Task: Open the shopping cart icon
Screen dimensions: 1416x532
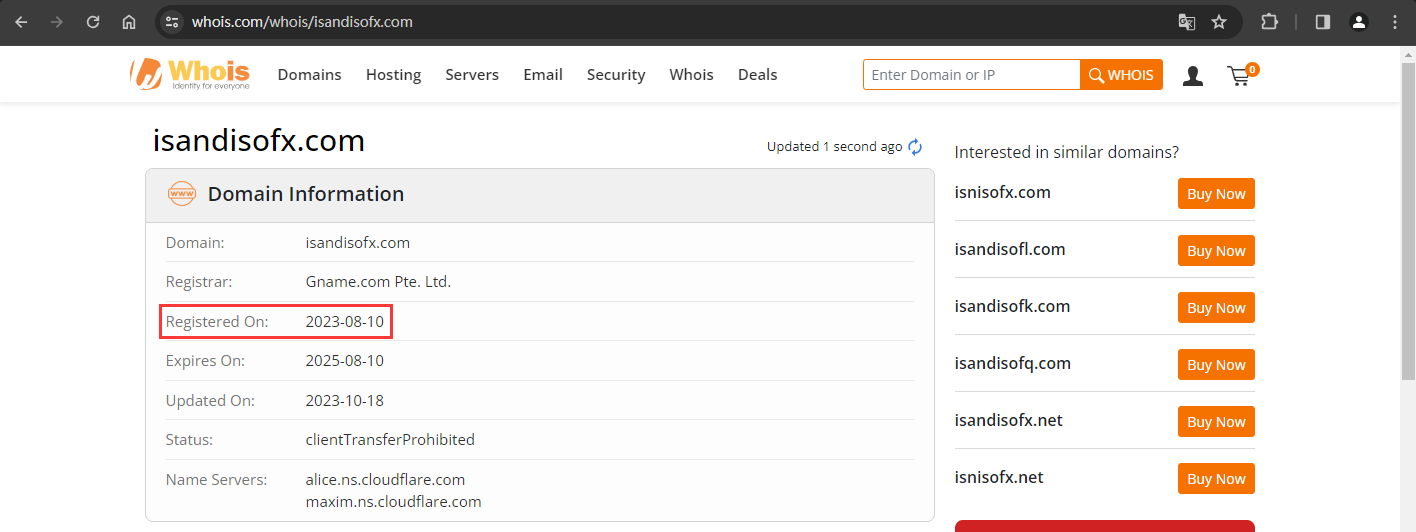Action: 1241,75
